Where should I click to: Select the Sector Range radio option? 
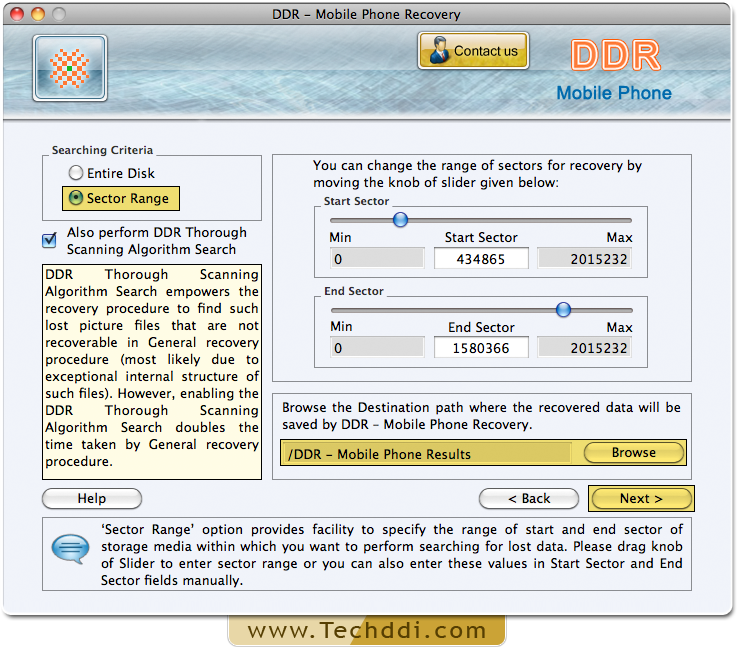(120, 198)
